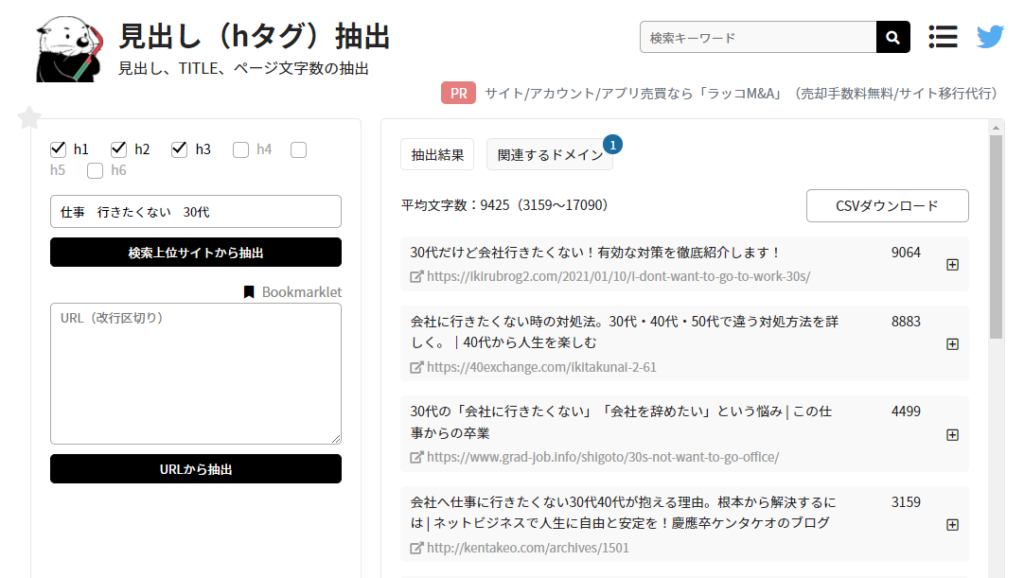Click subtitle 見出し、TITLE、ページ文字数の抽出

pos(244,69)
